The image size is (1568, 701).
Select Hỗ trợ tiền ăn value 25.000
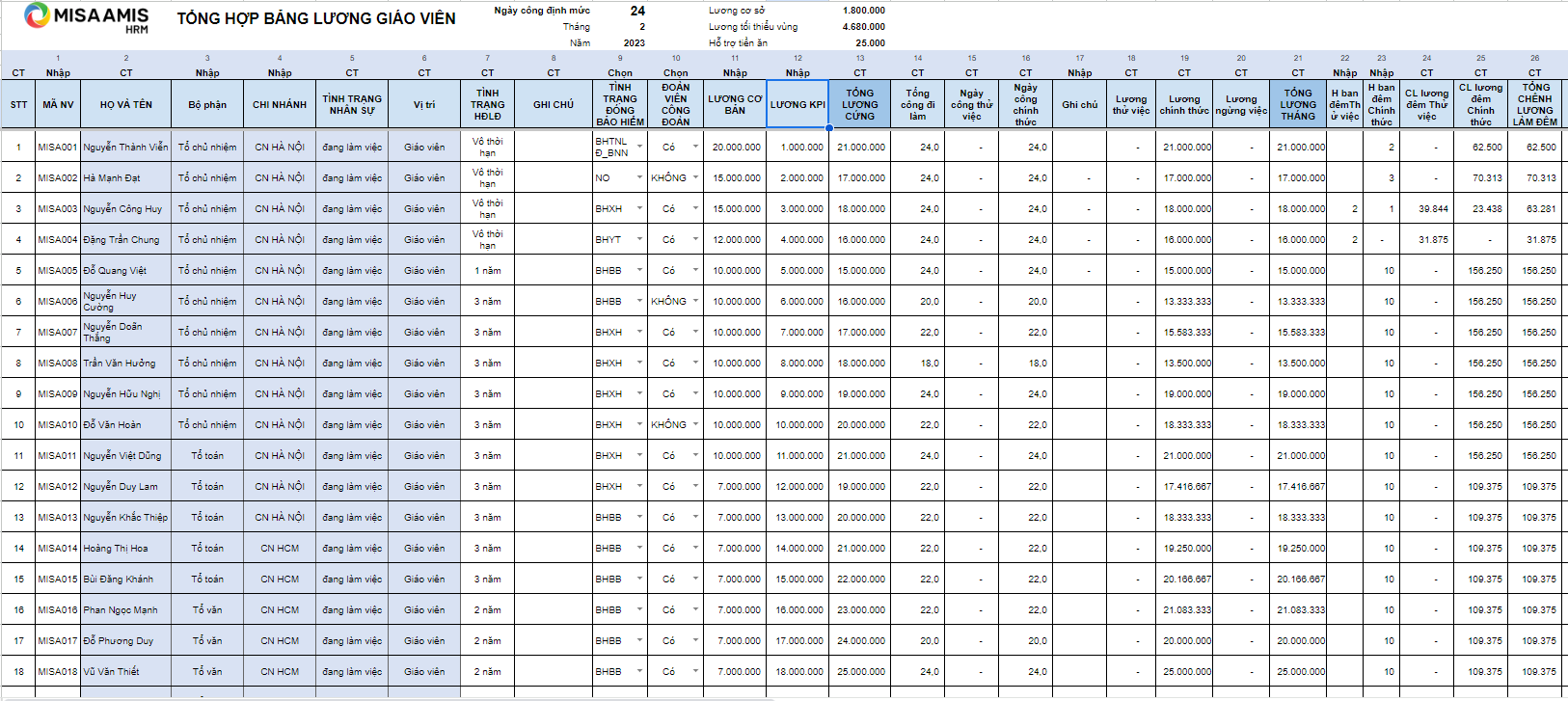click(x=870, y=42)
